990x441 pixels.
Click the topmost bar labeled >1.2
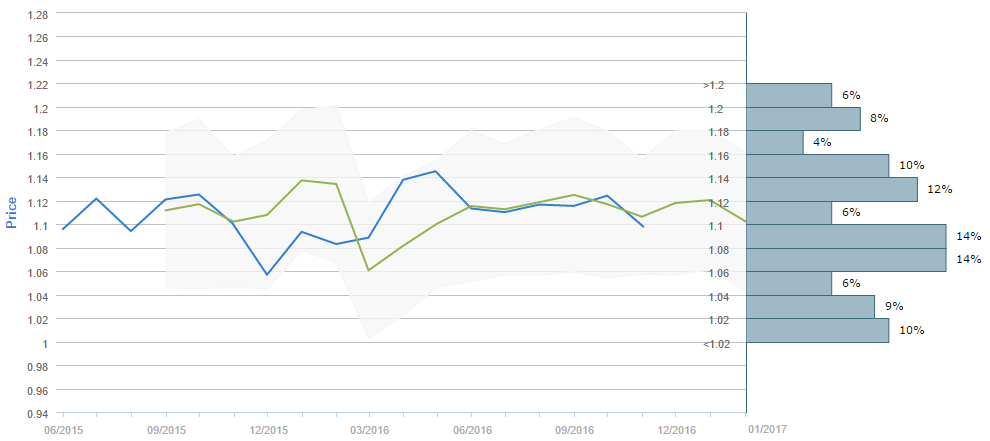coord(789,95)
